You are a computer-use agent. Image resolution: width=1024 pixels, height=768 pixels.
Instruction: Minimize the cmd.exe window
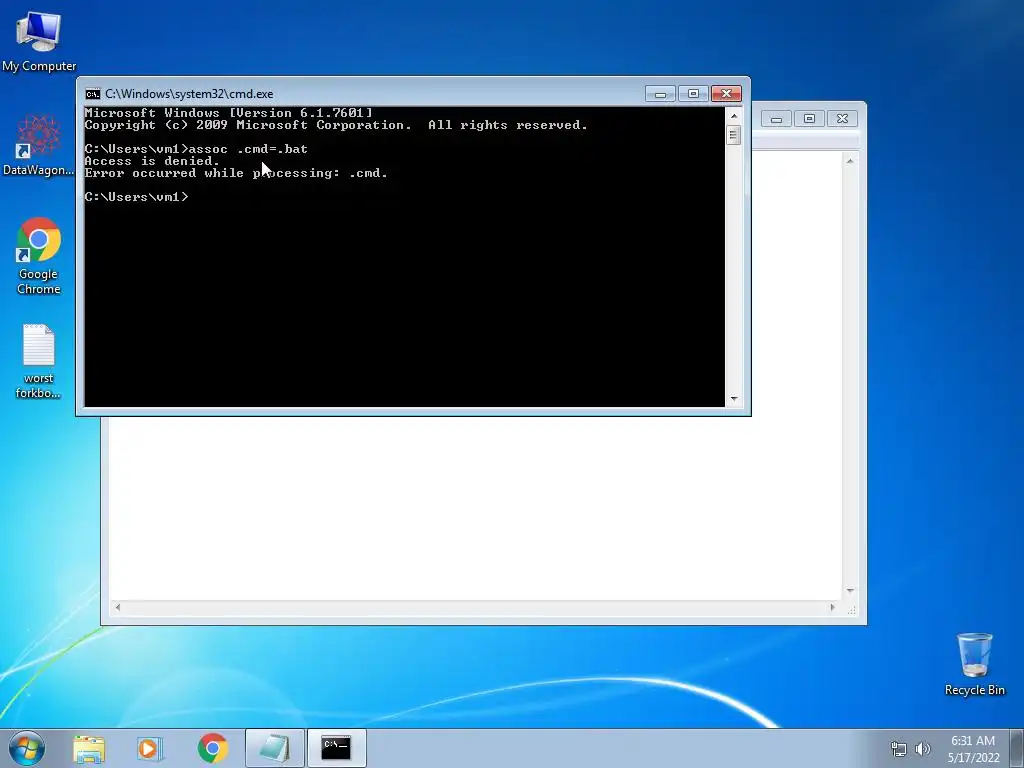pyautogui.click(x=660, y=94)
